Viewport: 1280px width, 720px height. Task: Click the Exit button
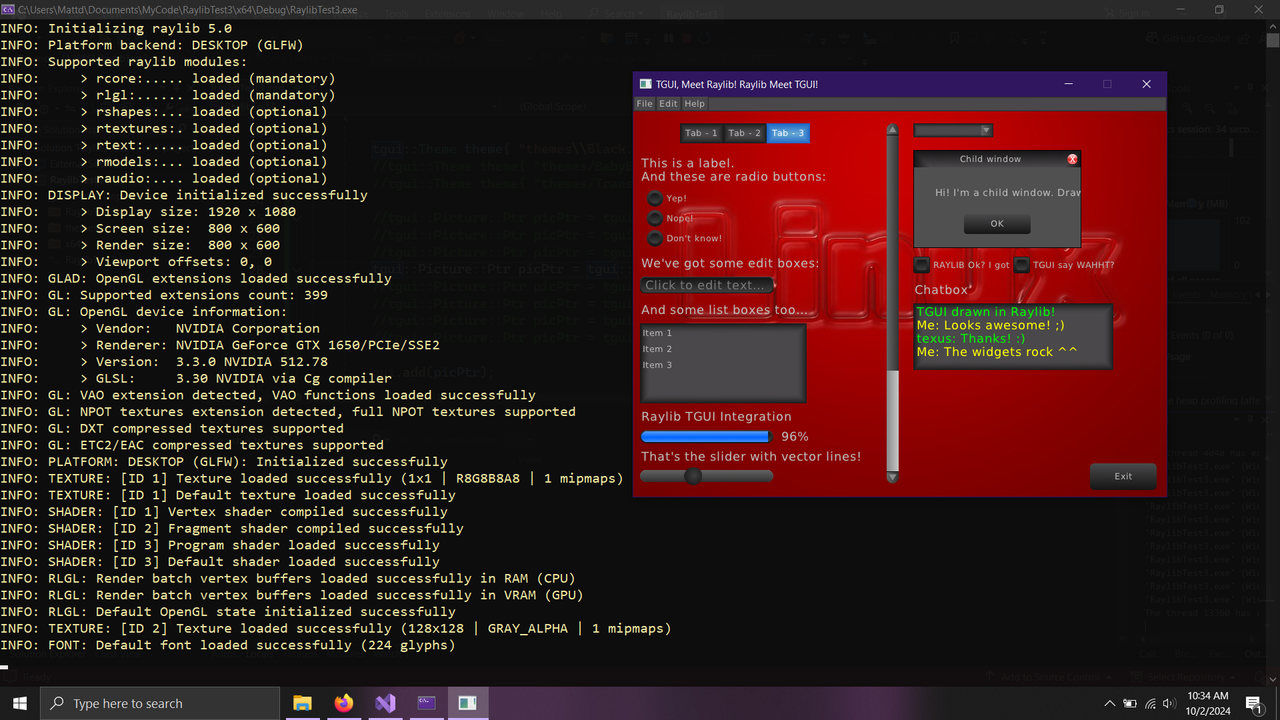(x=1123, y=476)
